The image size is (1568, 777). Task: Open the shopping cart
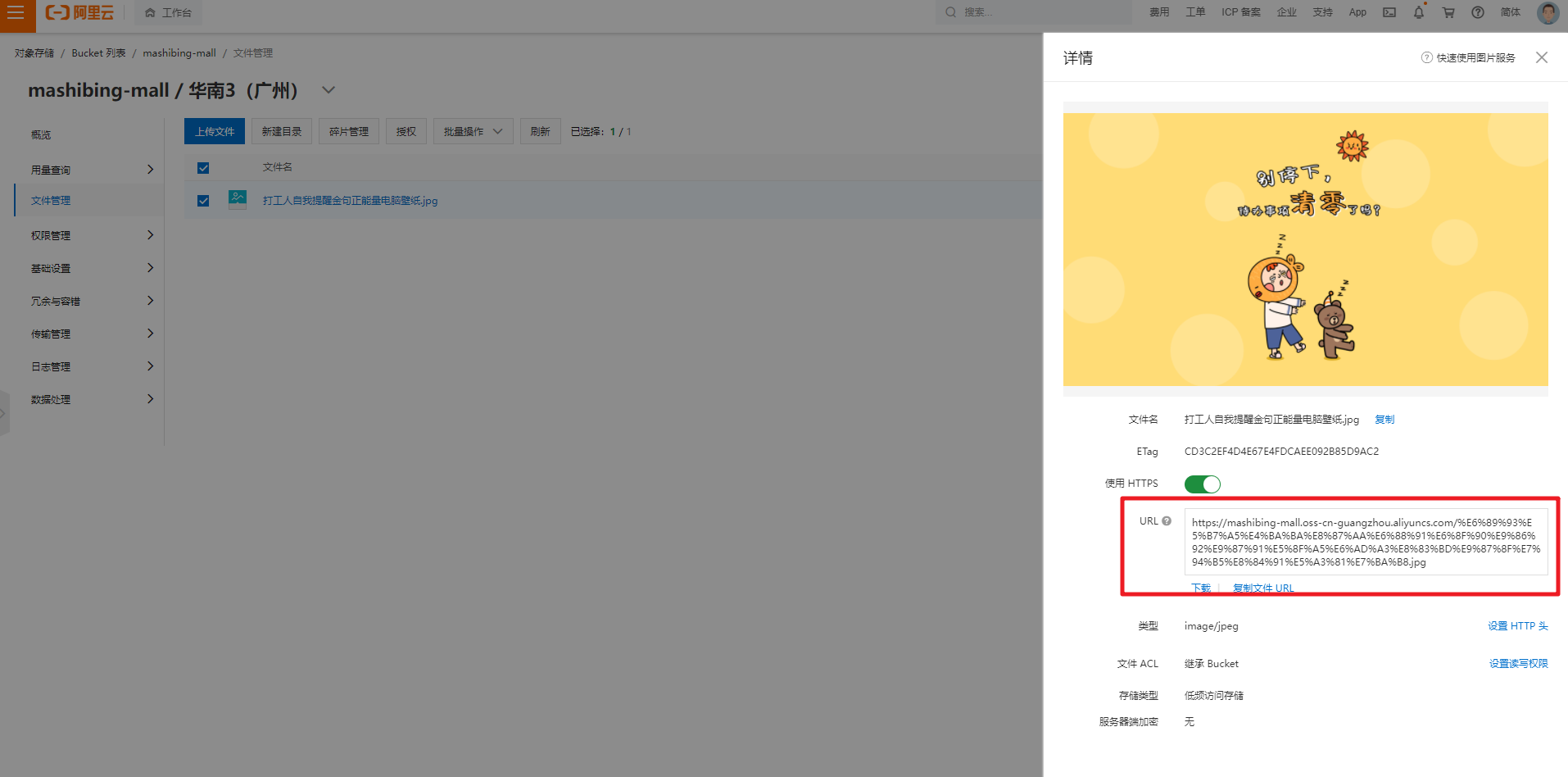[x=1448, y=12]
